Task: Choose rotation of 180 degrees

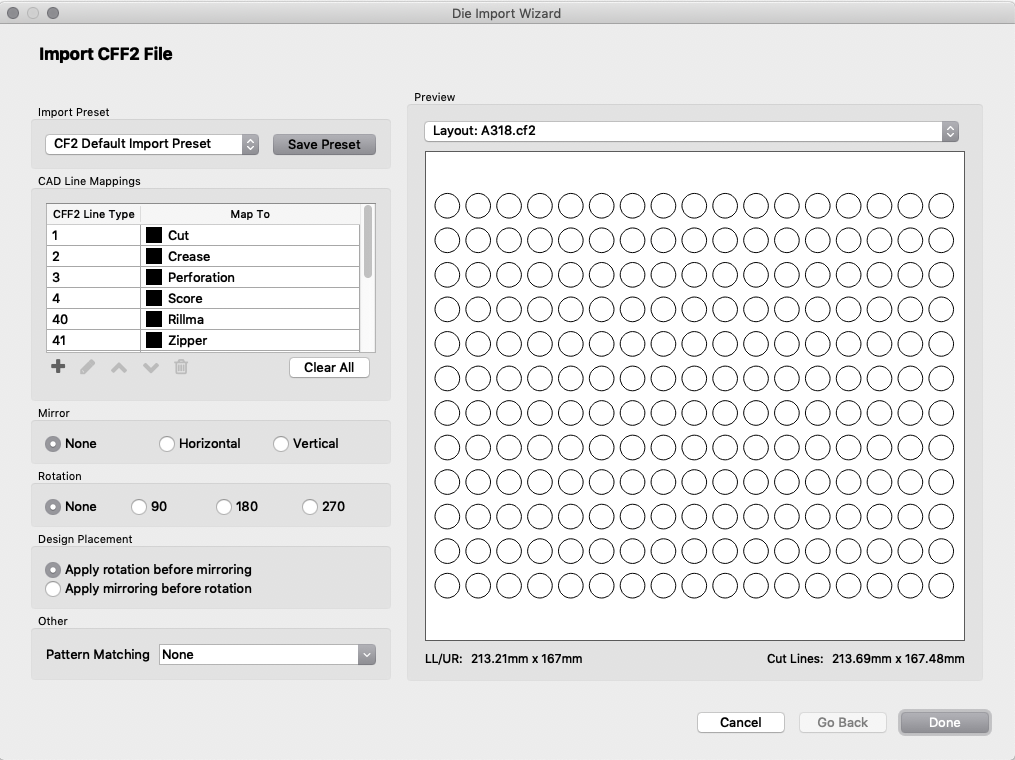Action: click(x=224, y=507)
